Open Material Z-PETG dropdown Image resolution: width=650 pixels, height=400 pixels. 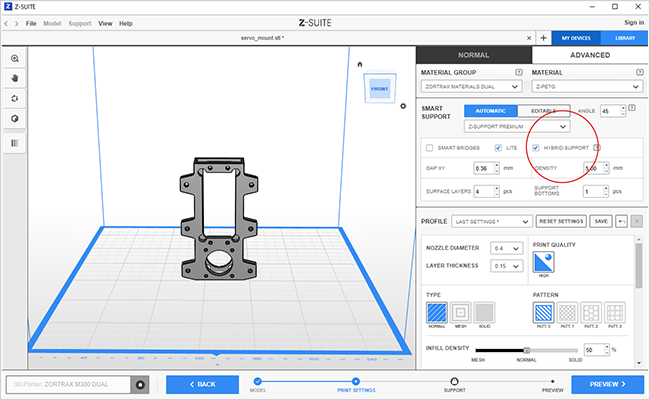tap(587, 87)
